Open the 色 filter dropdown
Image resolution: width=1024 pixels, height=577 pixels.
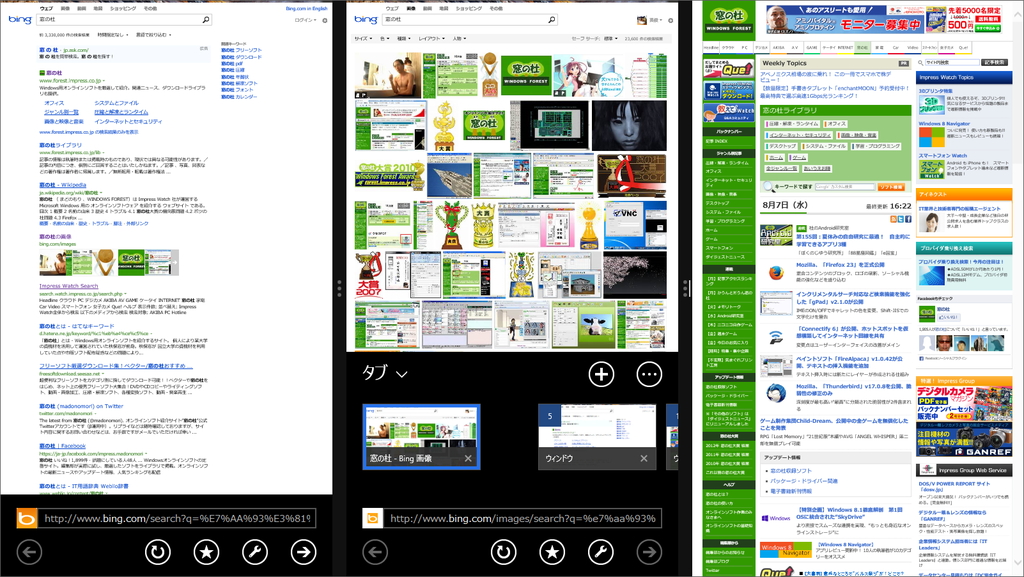[x=385, y=39]
